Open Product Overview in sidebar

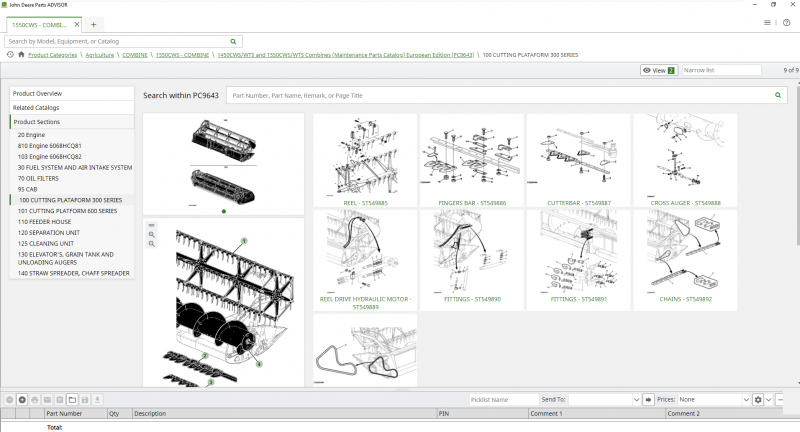coord(72,93)
